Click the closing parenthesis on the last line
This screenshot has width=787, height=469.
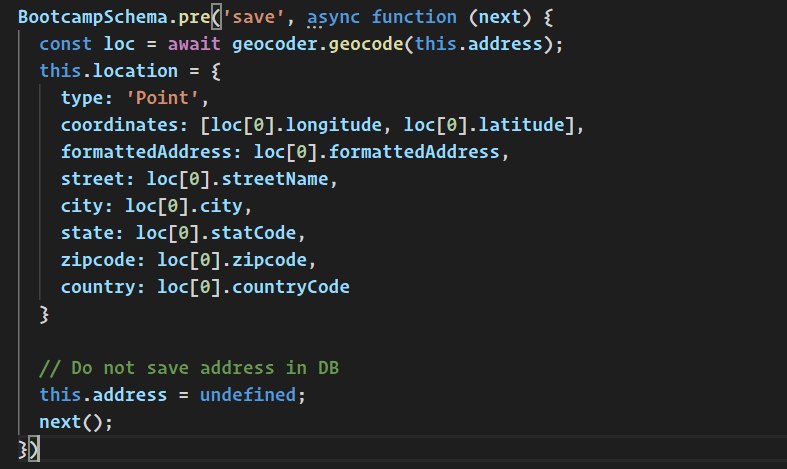pos(34,449)
